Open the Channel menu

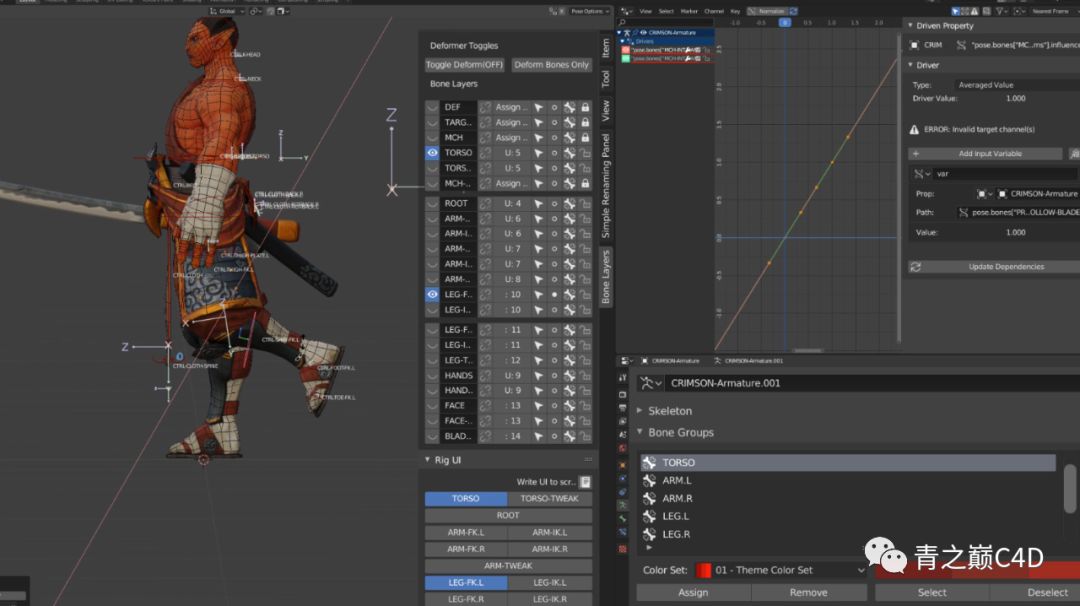click(714, 11)
